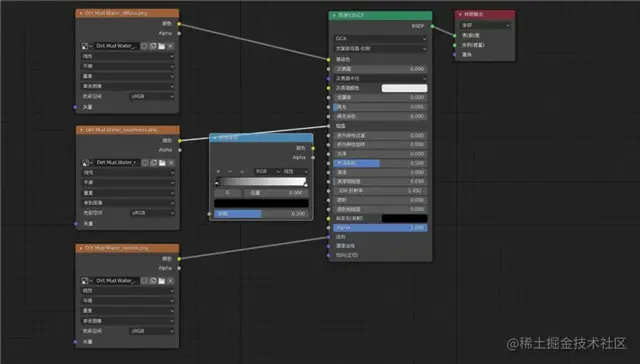Viewport: 640px width, 364px height.
Task: Collapse the normal.png image texture node
Action: pyautogui.click(x=81, y=248)
